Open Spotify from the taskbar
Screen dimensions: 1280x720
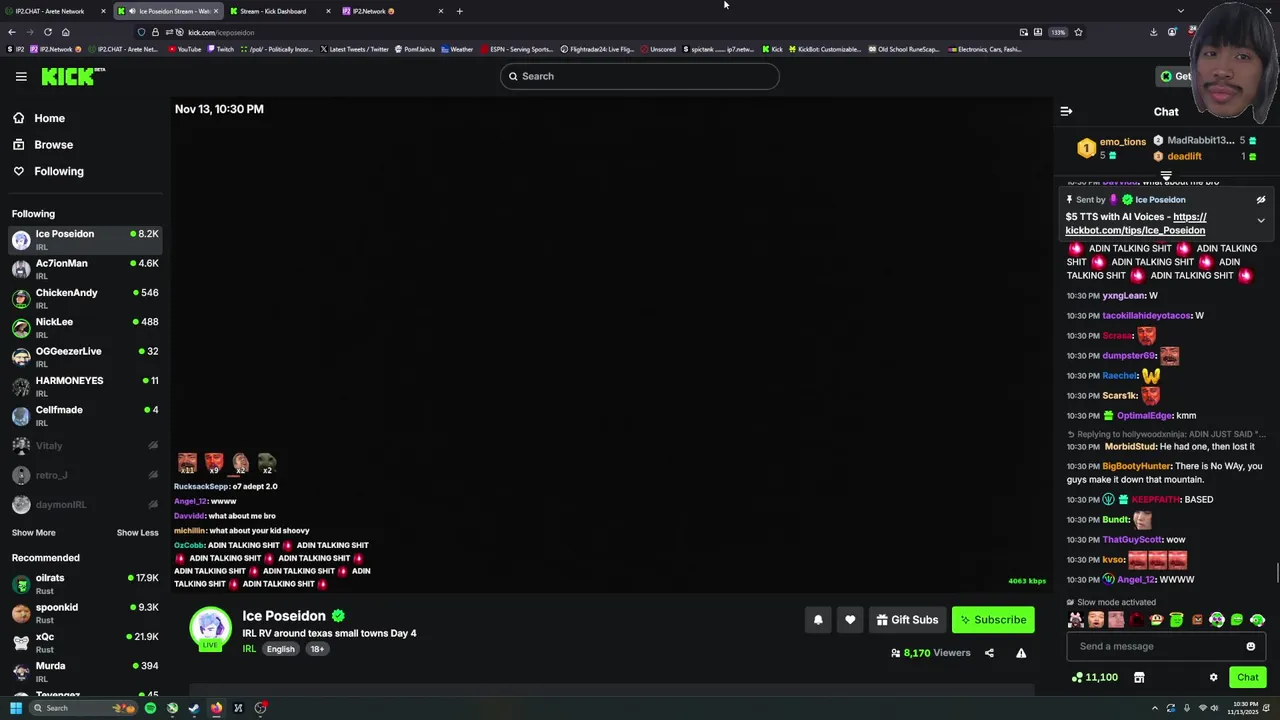click(x=150, y=708)
